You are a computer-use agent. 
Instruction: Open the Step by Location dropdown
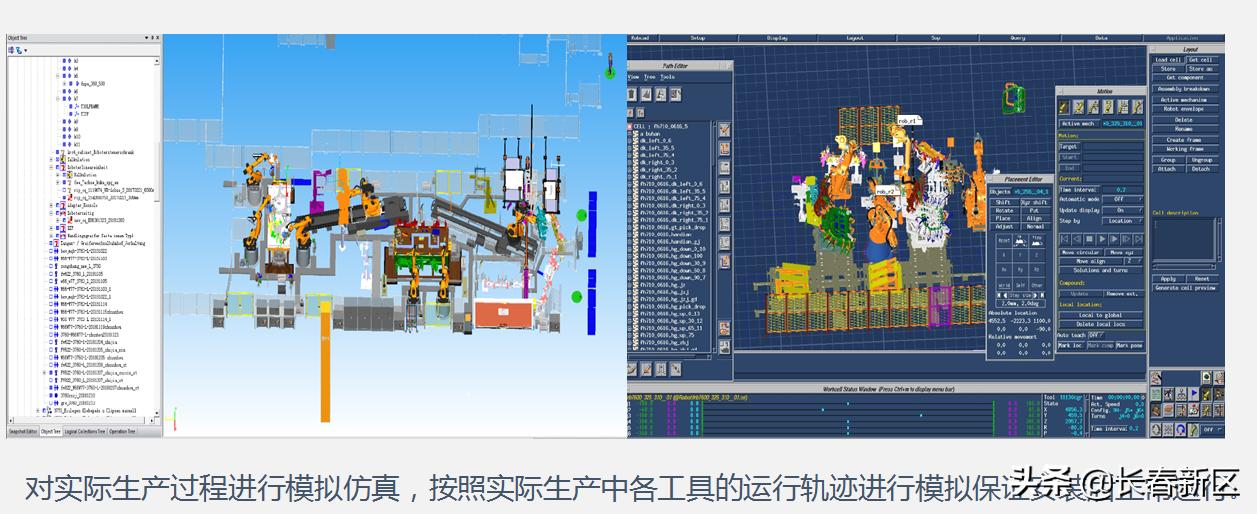pos(1123,221)
